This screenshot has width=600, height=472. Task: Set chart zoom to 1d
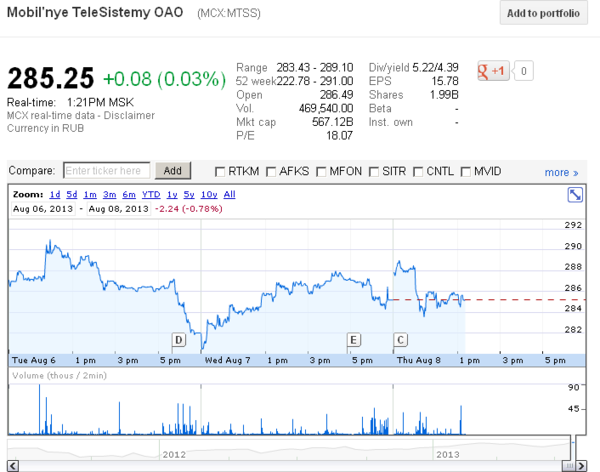(x=55, y=194)
